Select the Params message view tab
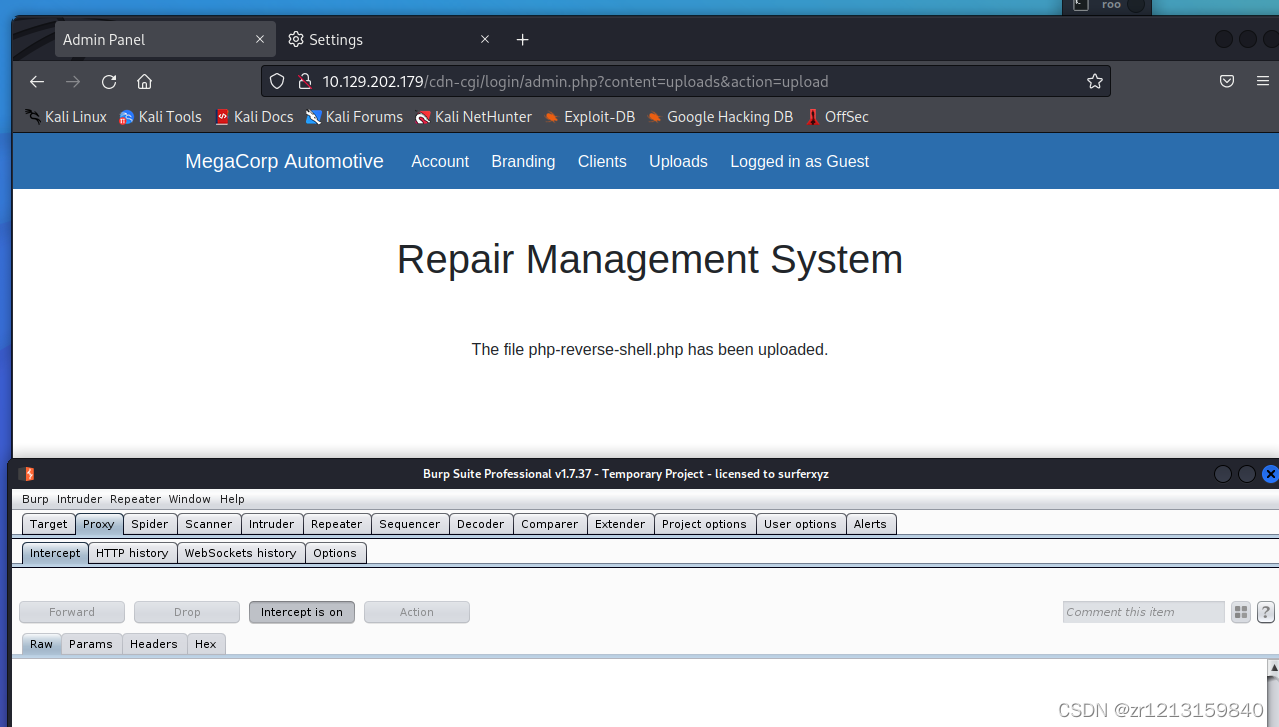Screen dimensions: 1279x727 tap(91, 644)
